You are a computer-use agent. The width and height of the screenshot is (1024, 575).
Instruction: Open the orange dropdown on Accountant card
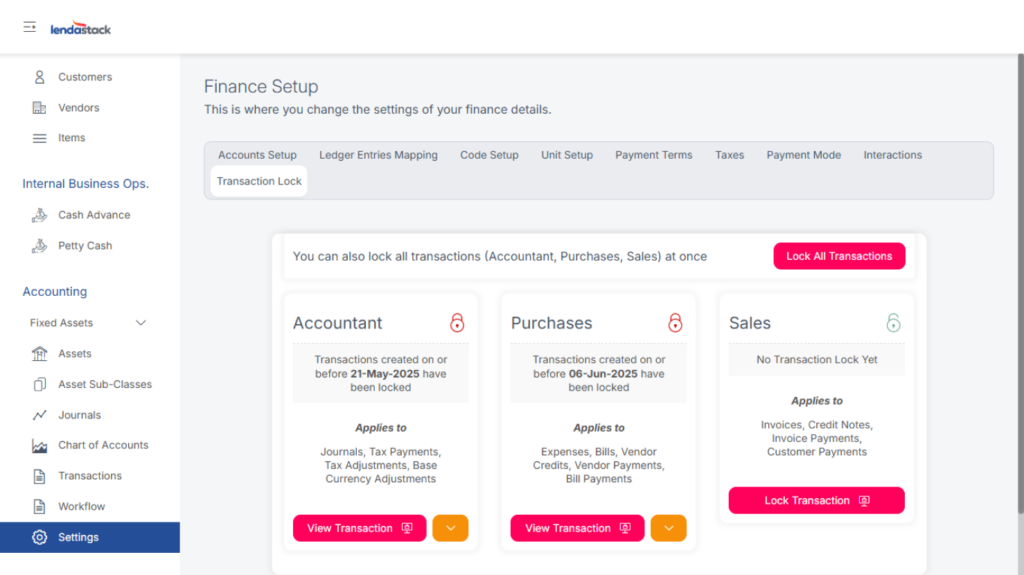tap(450, 528)
